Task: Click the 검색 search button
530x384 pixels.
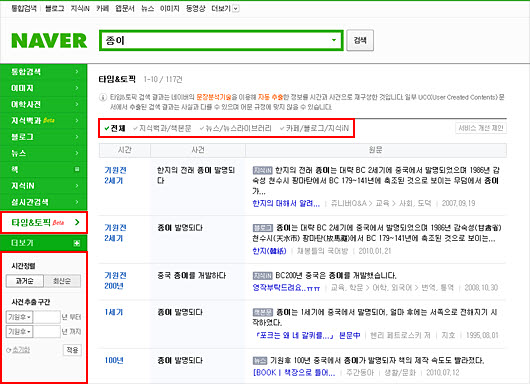Action: point(360,40)
